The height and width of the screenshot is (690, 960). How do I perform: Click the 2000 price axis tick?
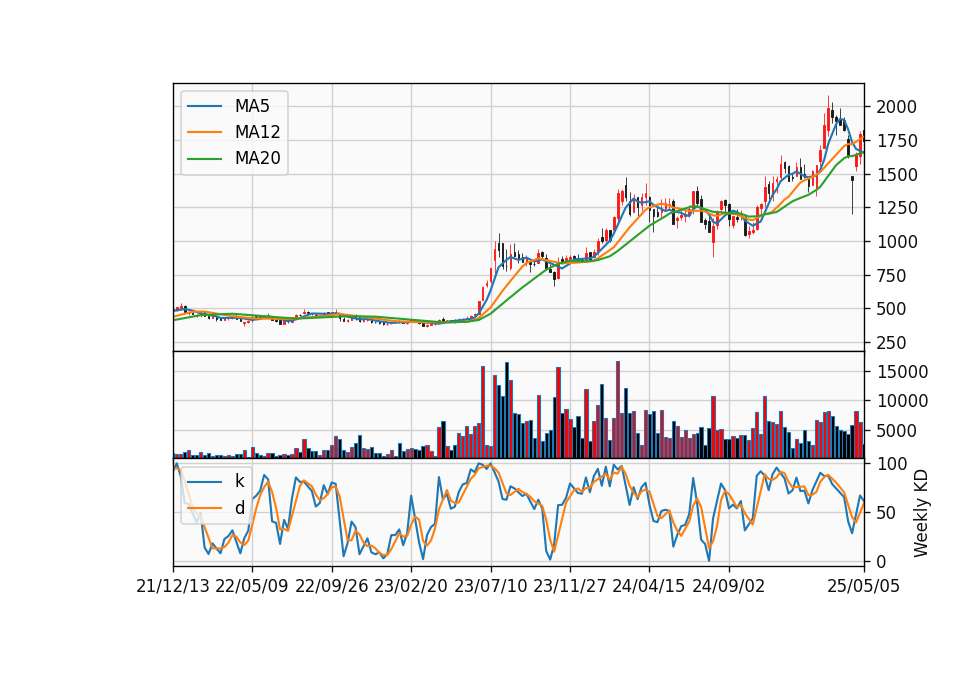[x=896, y=107]
